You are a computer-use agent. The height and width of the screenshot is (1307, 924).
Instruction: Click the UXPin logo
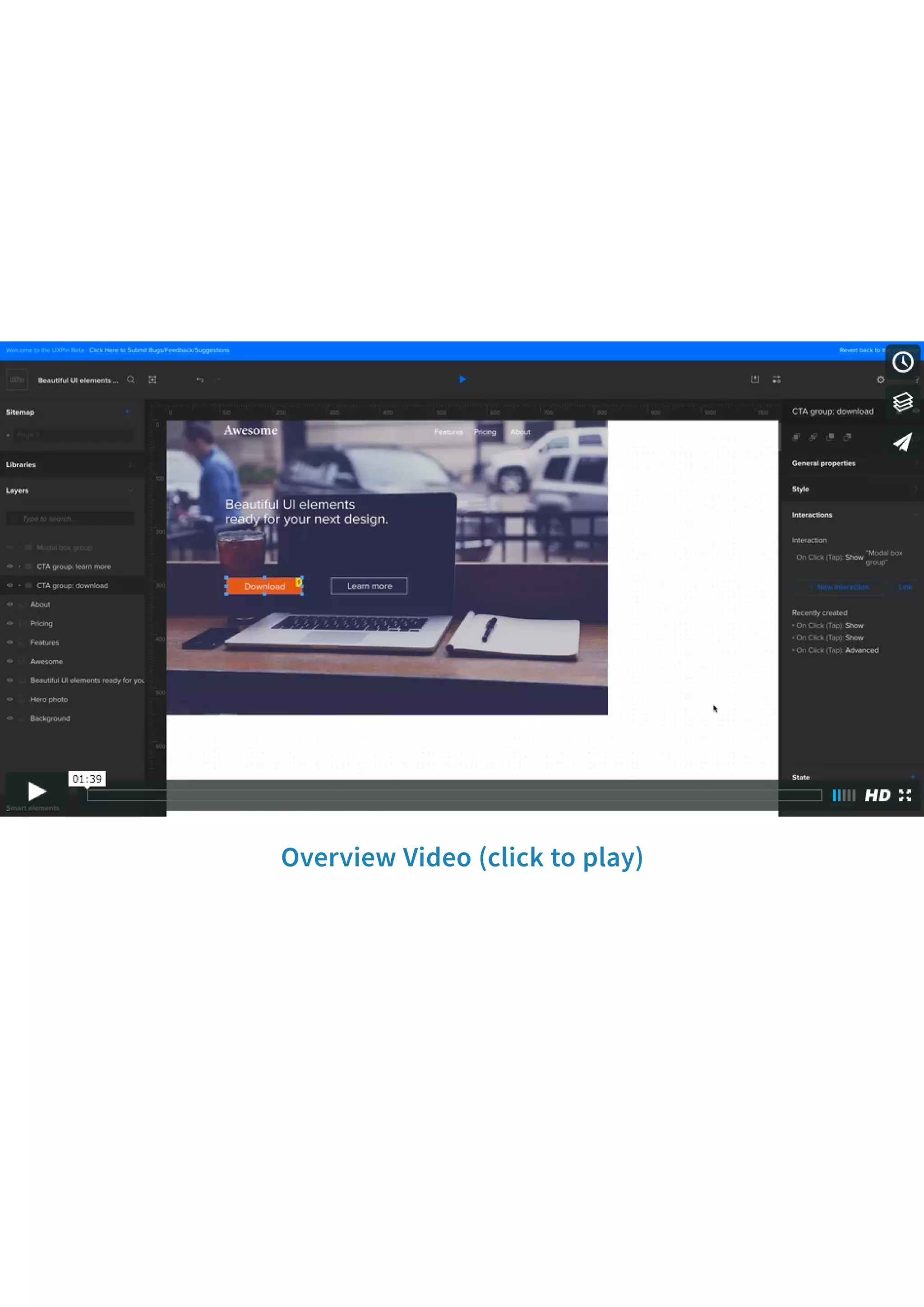coord(17,380)
